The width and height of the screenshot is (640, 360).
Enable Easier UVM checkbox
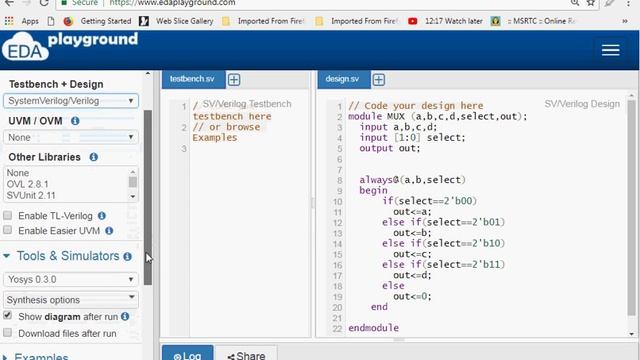point(7,230)
